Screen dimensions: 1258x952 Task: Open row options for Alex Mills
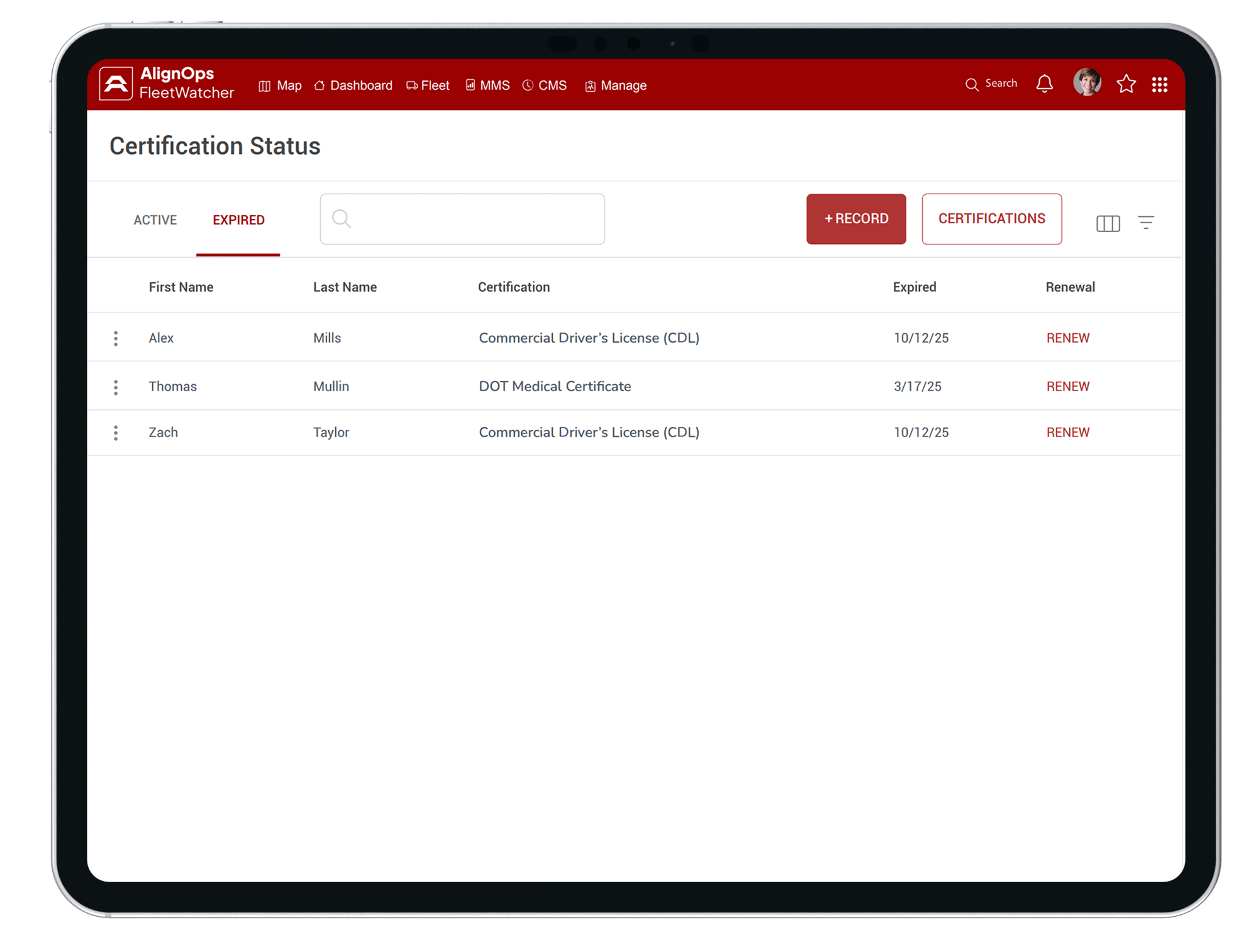(x=116, y=338)
